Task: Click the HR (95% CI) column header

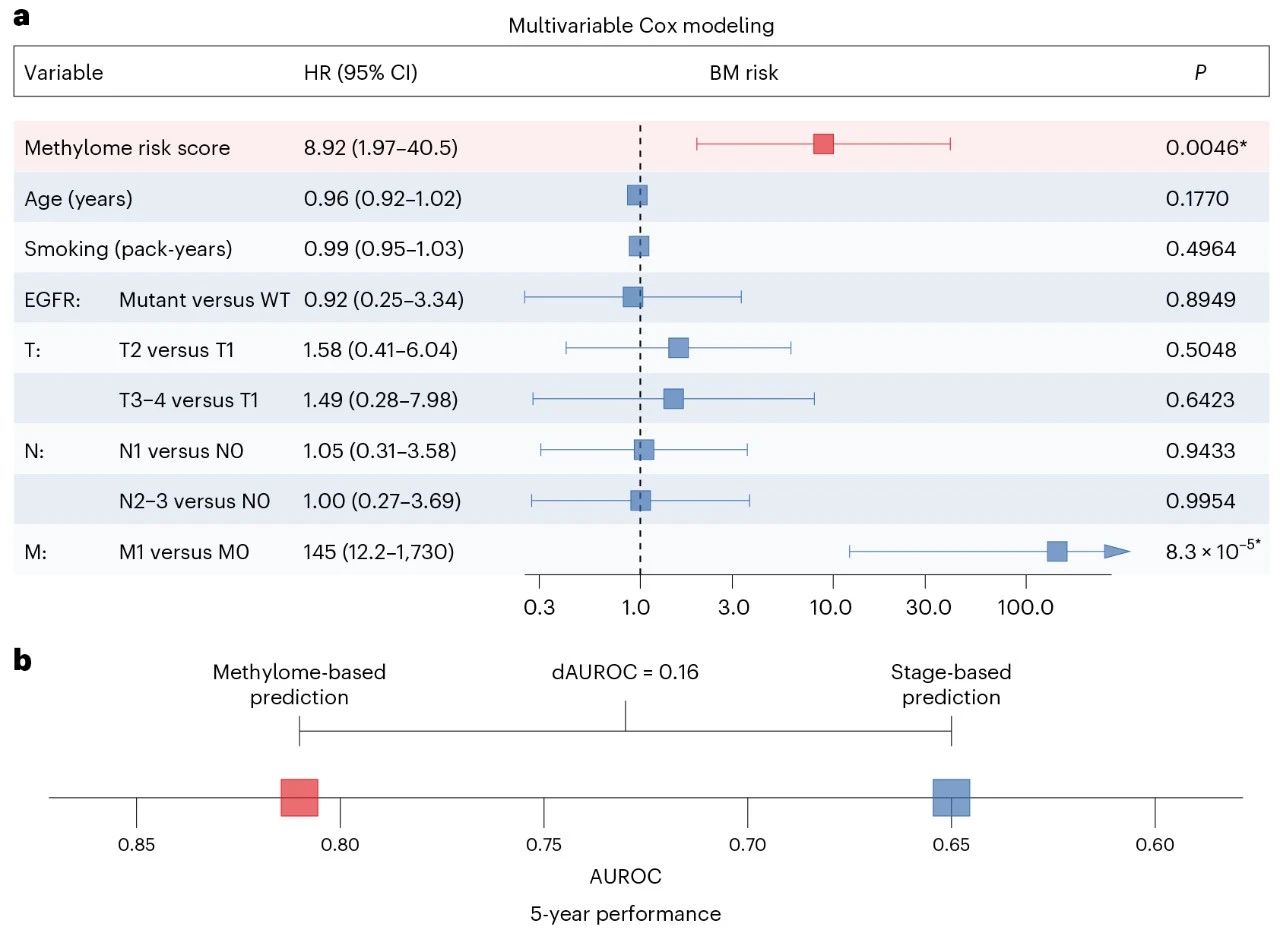Action: (360, 73)
